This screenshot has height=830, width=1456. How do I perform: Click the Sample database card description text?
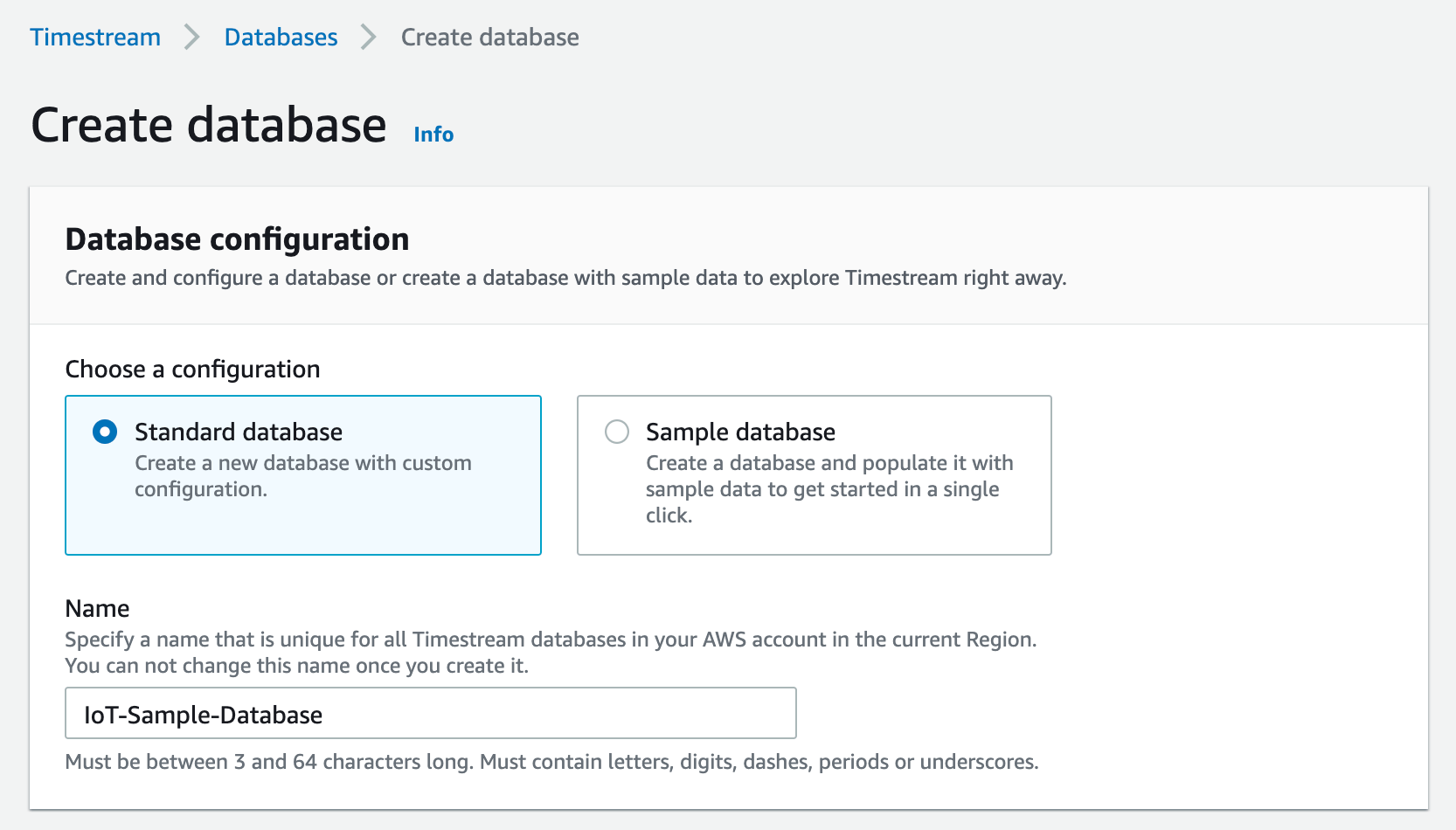pos(829,488)
